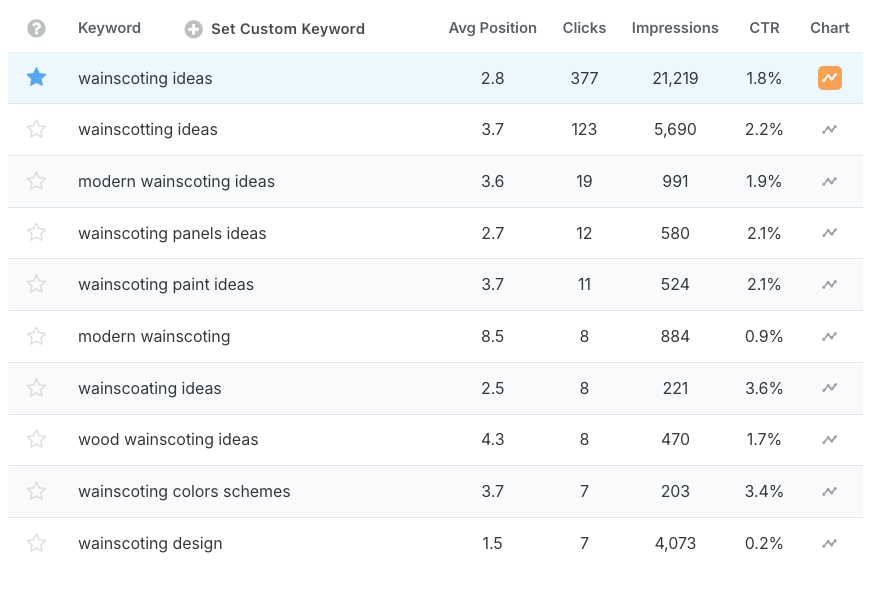This screenshot has width=882, height=590.
Task: Star the wainscoting colors schemes keyword
Action: [x=37, y=491]
